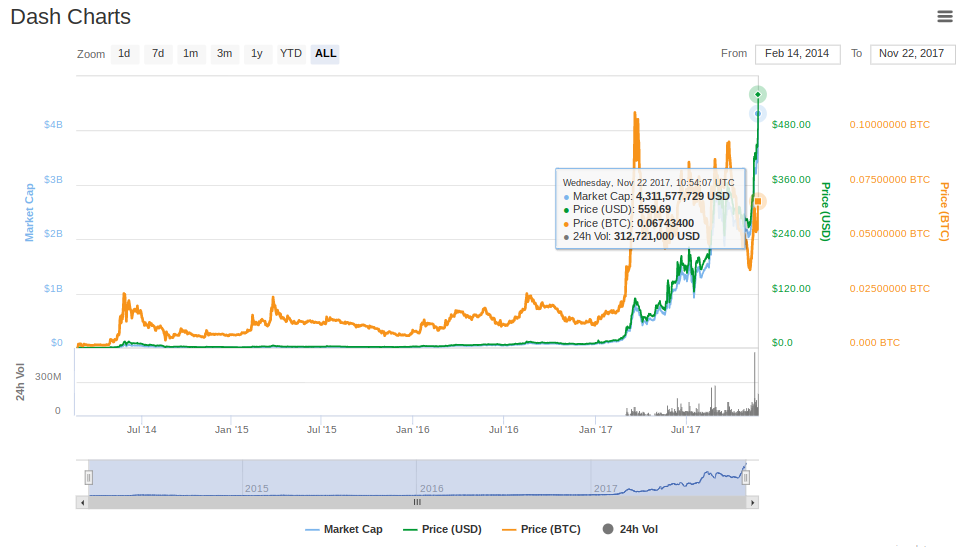
Task: Click the Jul '14 x-axis label
Action: click(x=142, y=430)
